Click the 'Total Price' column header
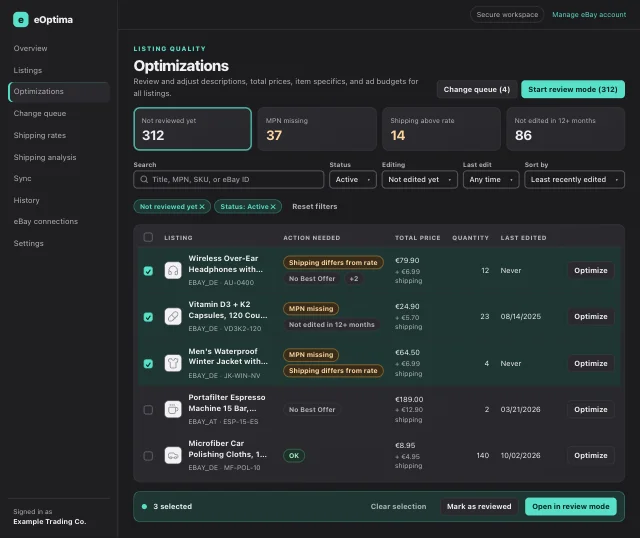The width and height of the screenshot is (640, 538). [x=418, y=238]
